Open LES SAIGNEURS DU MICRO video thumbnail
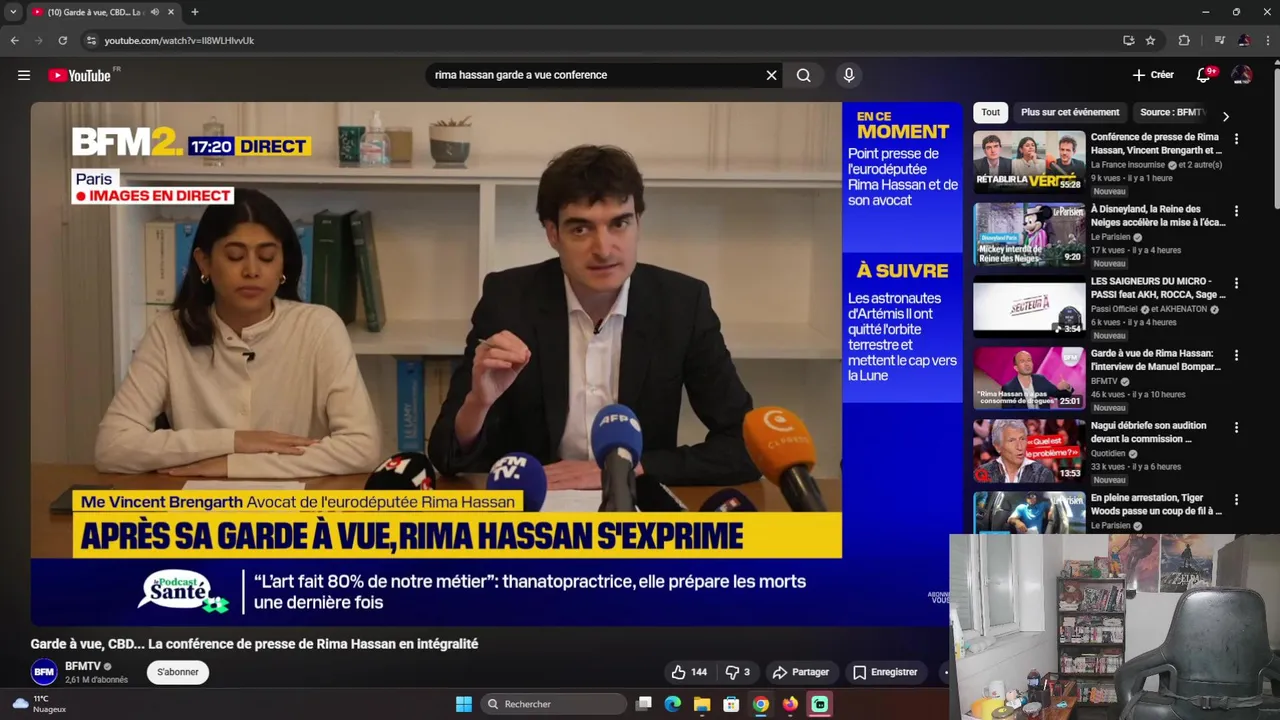1280x720 pixels. tap(1029, 306)
